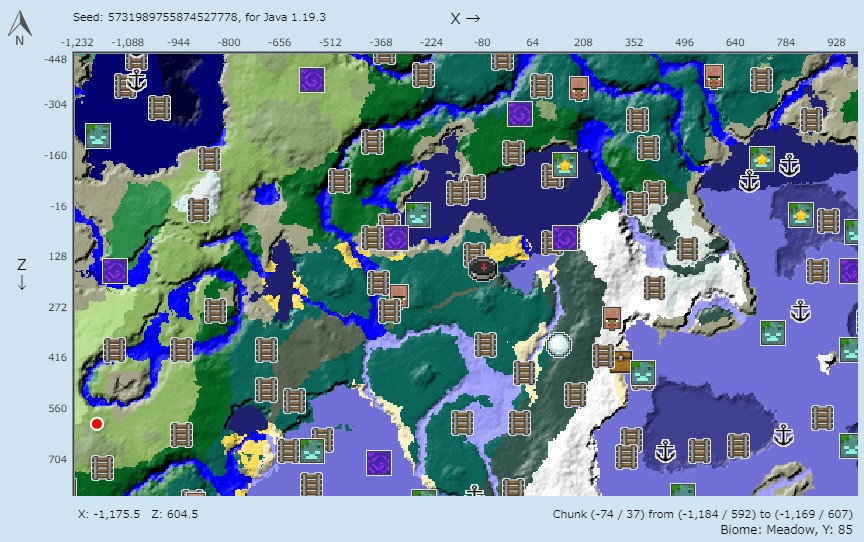Click the 'Biome: Meadow, Y: 85' text
The width and height of the screenshot is (864, 542).
786,529
